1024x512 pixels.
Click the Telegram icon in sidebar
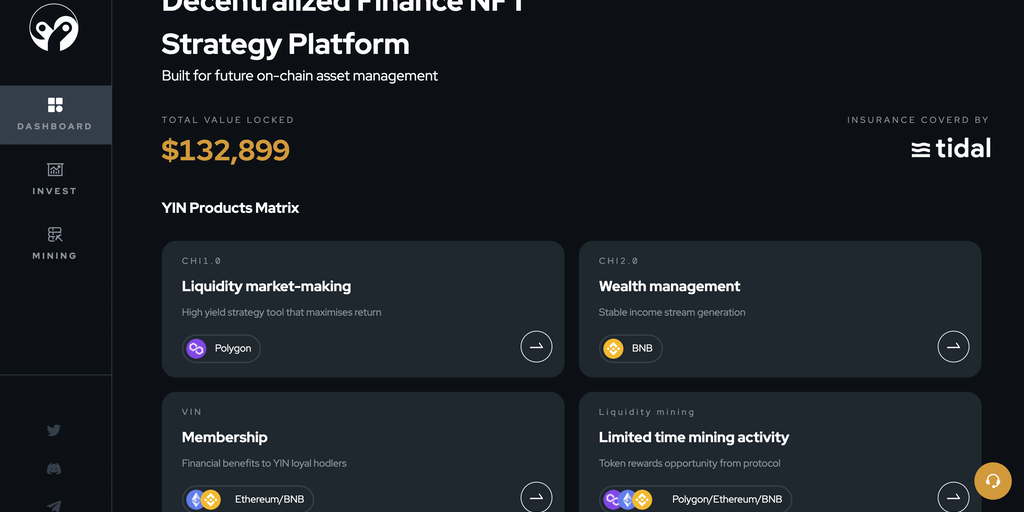54,505
